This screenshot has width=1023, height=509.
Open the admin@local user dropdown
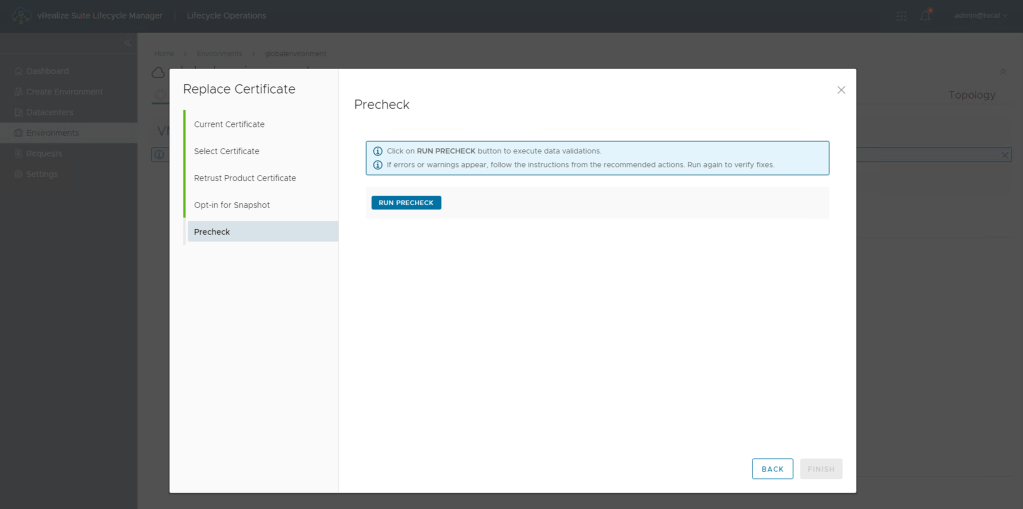[980, 16]
